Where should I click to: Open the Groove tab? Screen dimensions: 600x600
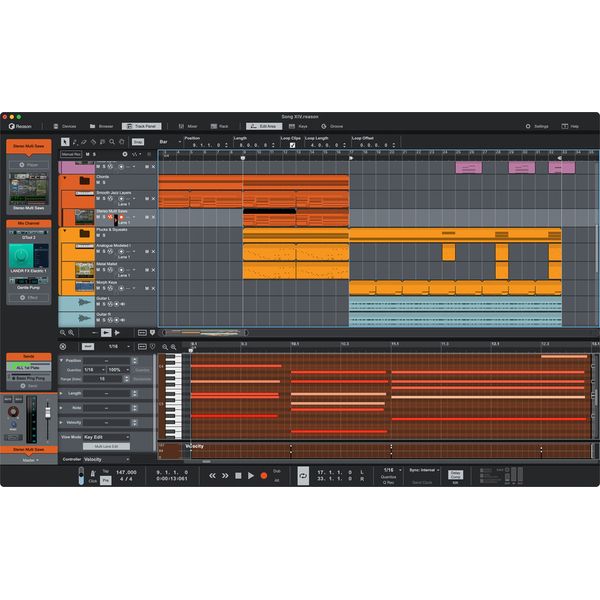(332, 126)
